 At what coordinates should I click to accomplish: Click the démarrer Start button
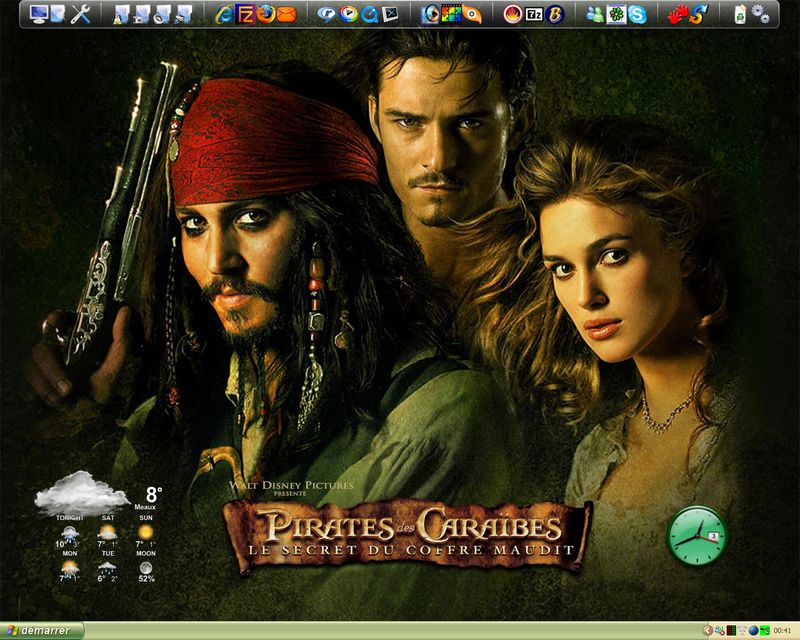(x=42, y=631)
